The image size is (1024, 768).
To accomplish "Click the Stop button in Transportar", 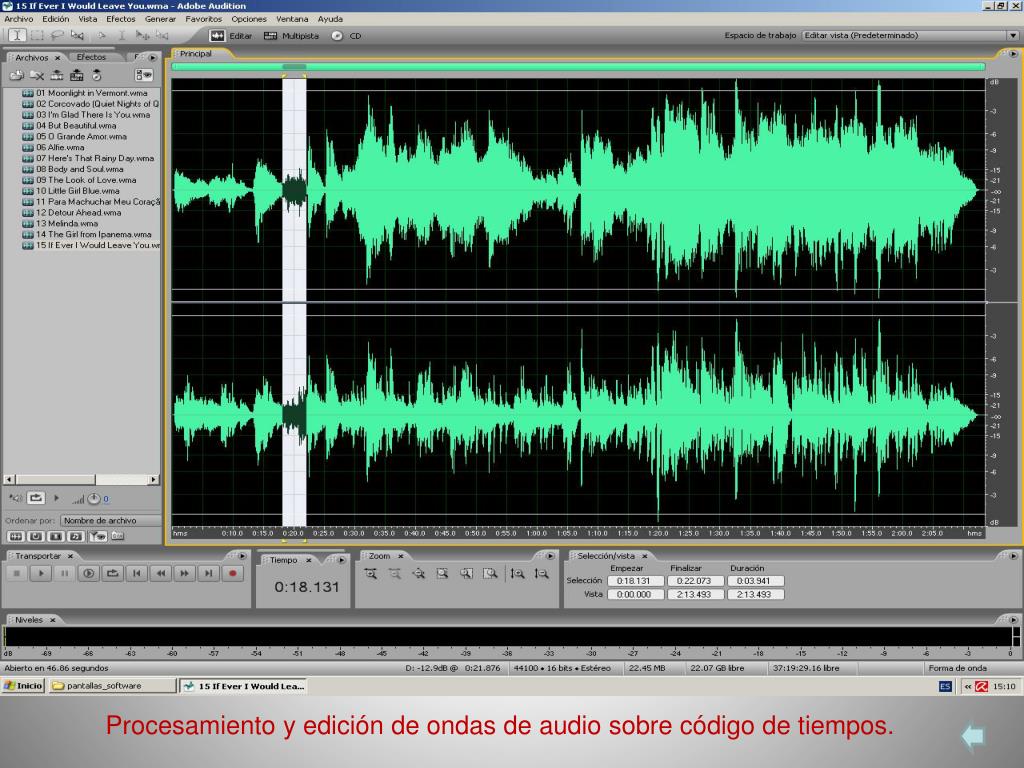I will coord(16,573).
